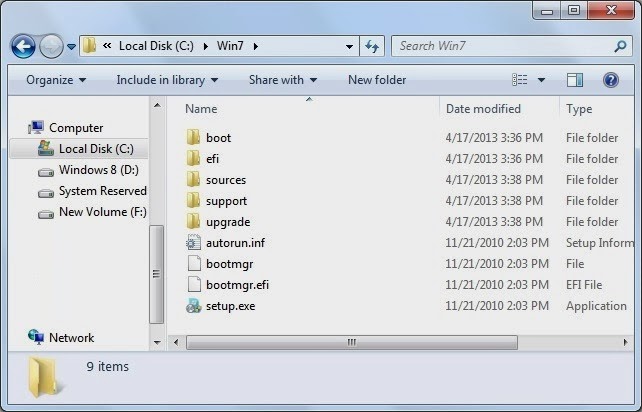This screenshot has width=642, height=412.
Task: Select Network in the navigation pane
Action: [x=72, y=337]
